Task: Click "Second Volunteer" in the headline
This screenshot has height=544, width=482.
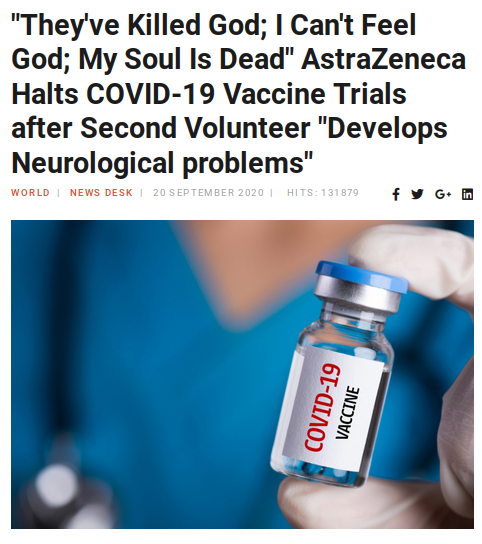Action: pyautogui.click(x=195, y=128)
